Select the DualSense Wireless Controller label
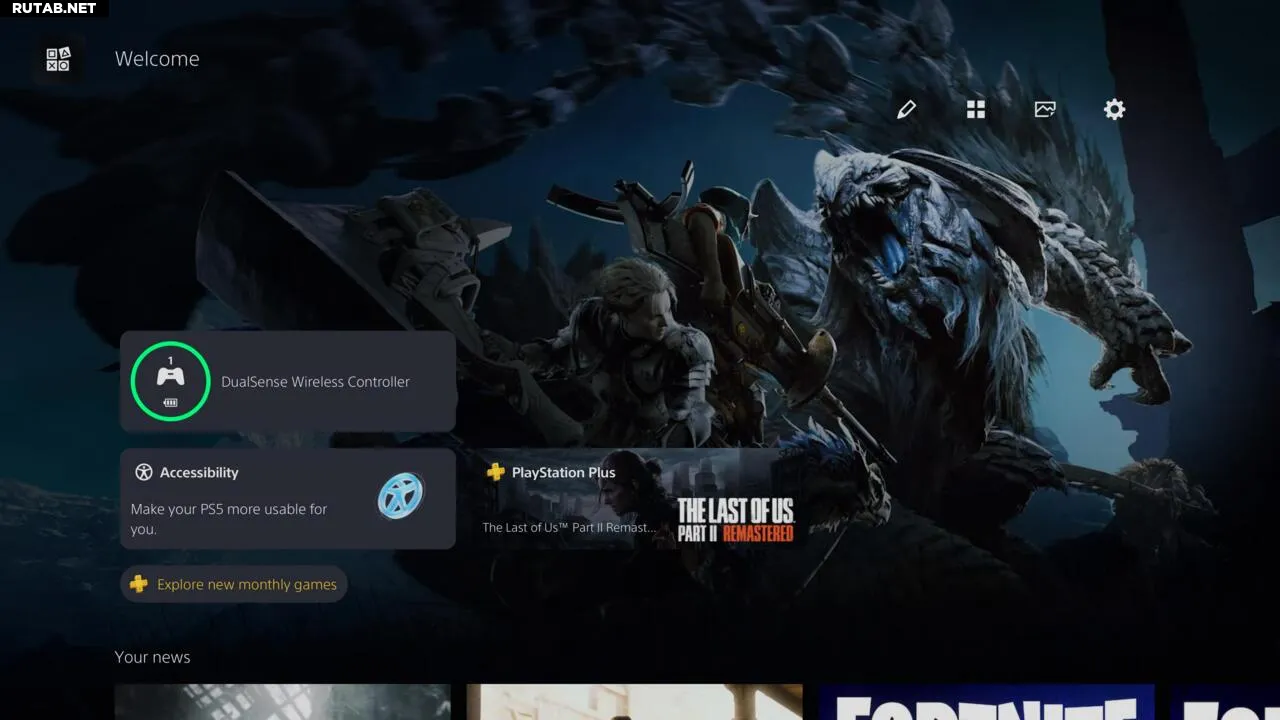 click(315, 382)
